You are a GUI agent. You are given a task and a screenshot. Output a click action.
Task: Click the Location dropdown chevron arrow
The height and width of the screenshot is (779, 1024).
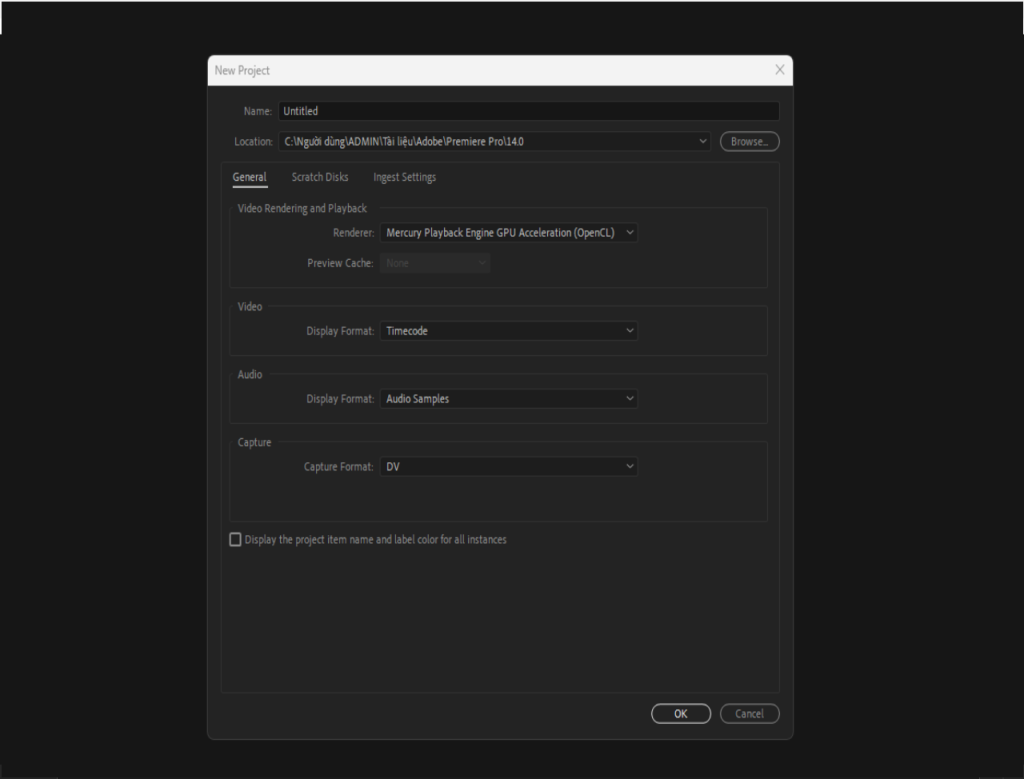point(703,142)
